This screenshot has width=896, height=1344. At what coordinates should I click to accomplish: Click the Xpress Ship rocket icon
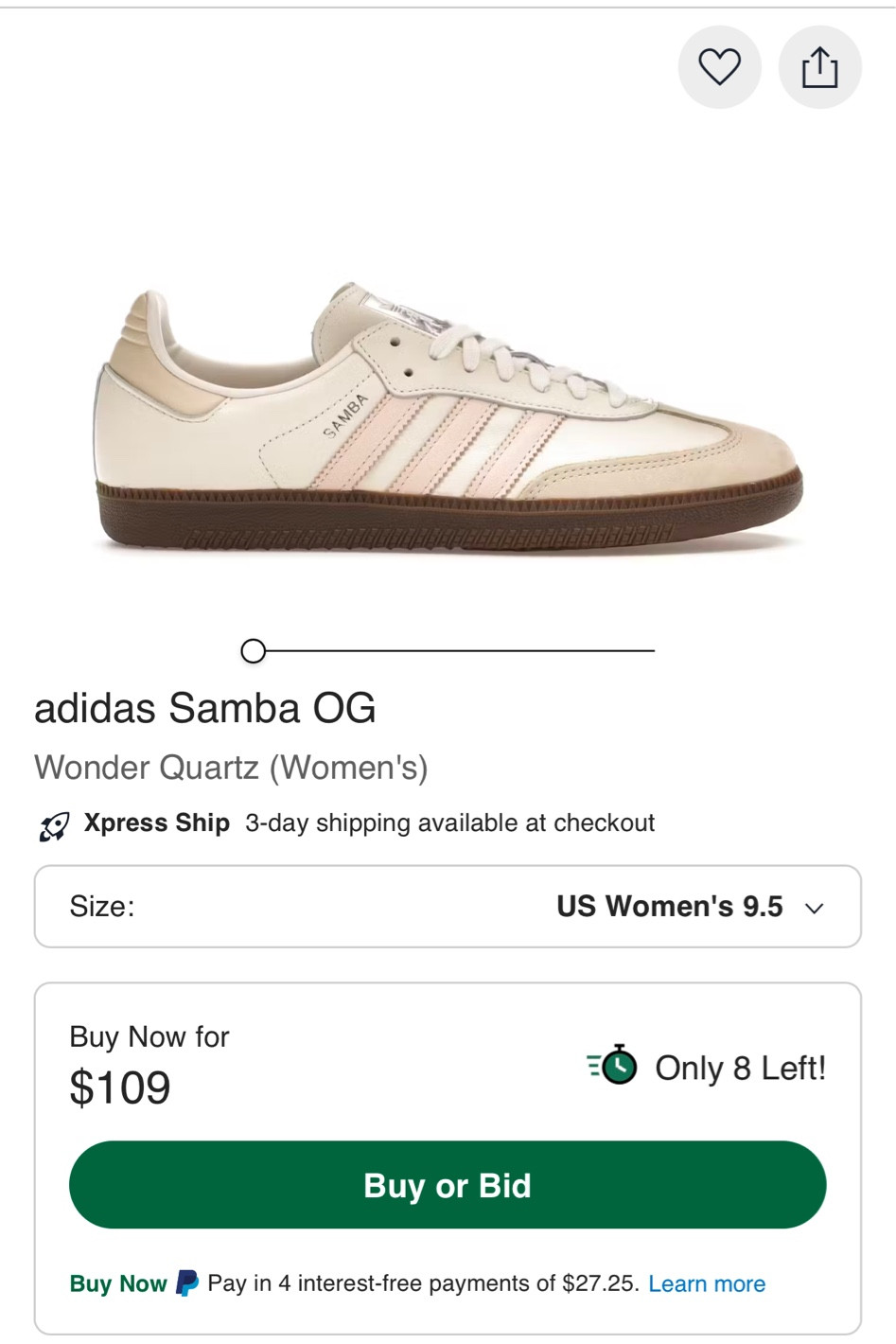pos(54,825)
